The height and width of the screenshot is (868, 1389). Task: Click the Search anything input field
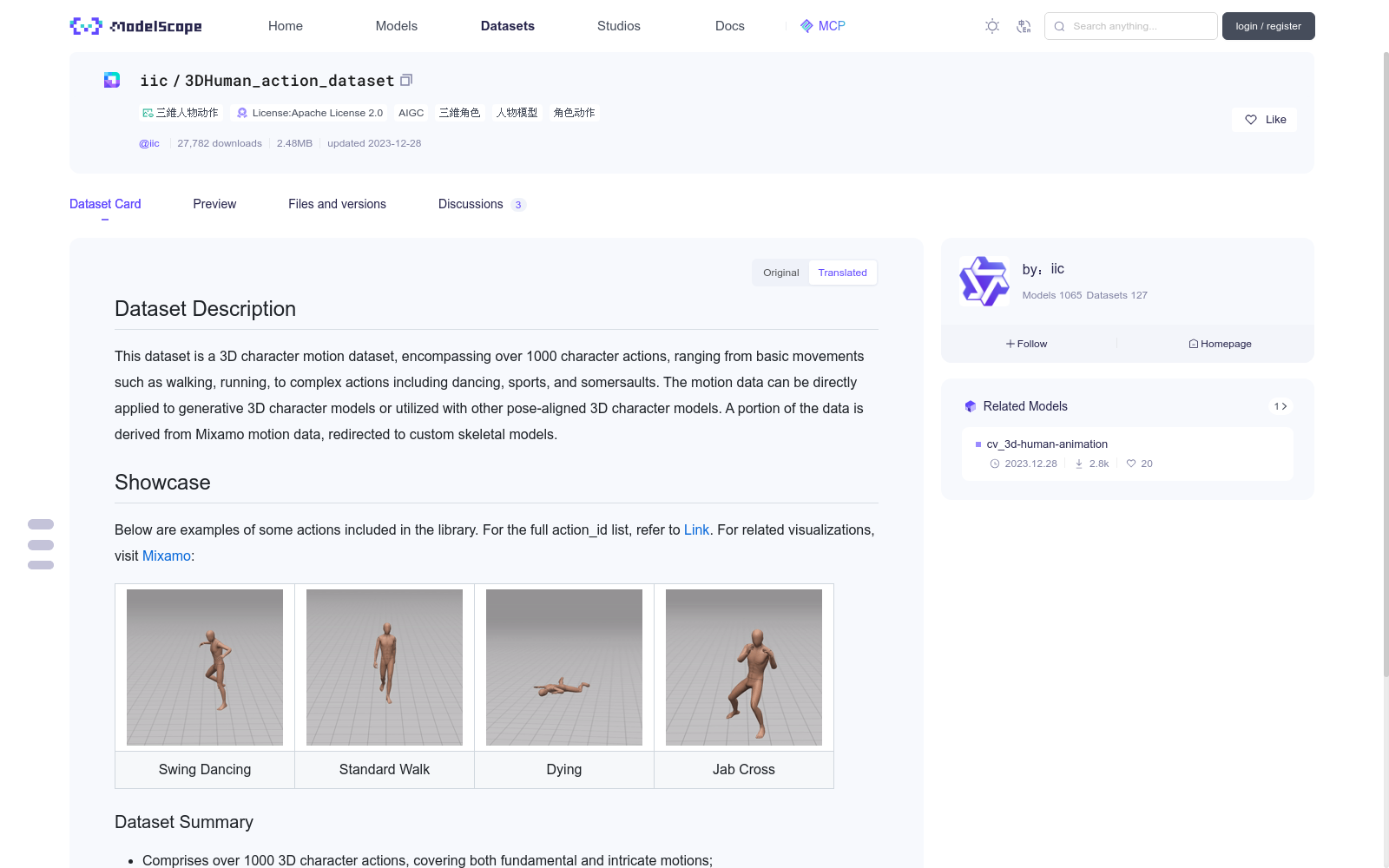click(x=1130, y=26)
